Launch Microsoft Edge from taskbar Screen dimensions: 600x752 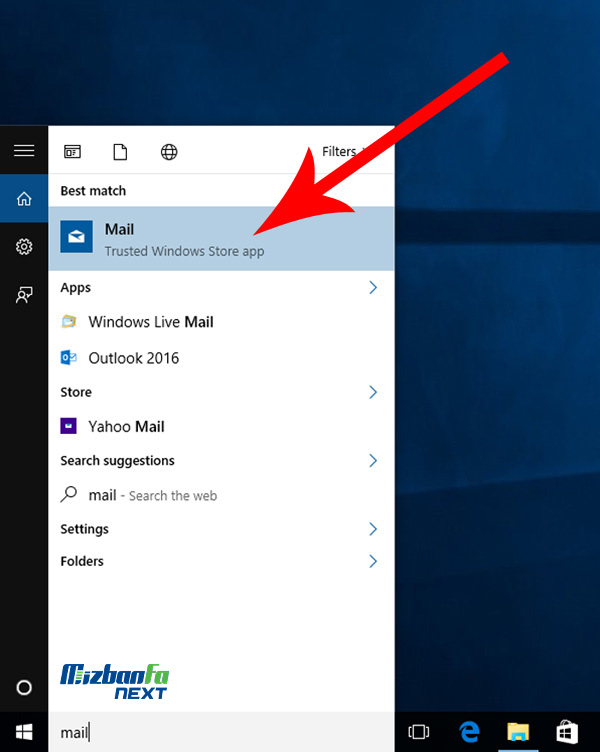(x=469, y=732)
